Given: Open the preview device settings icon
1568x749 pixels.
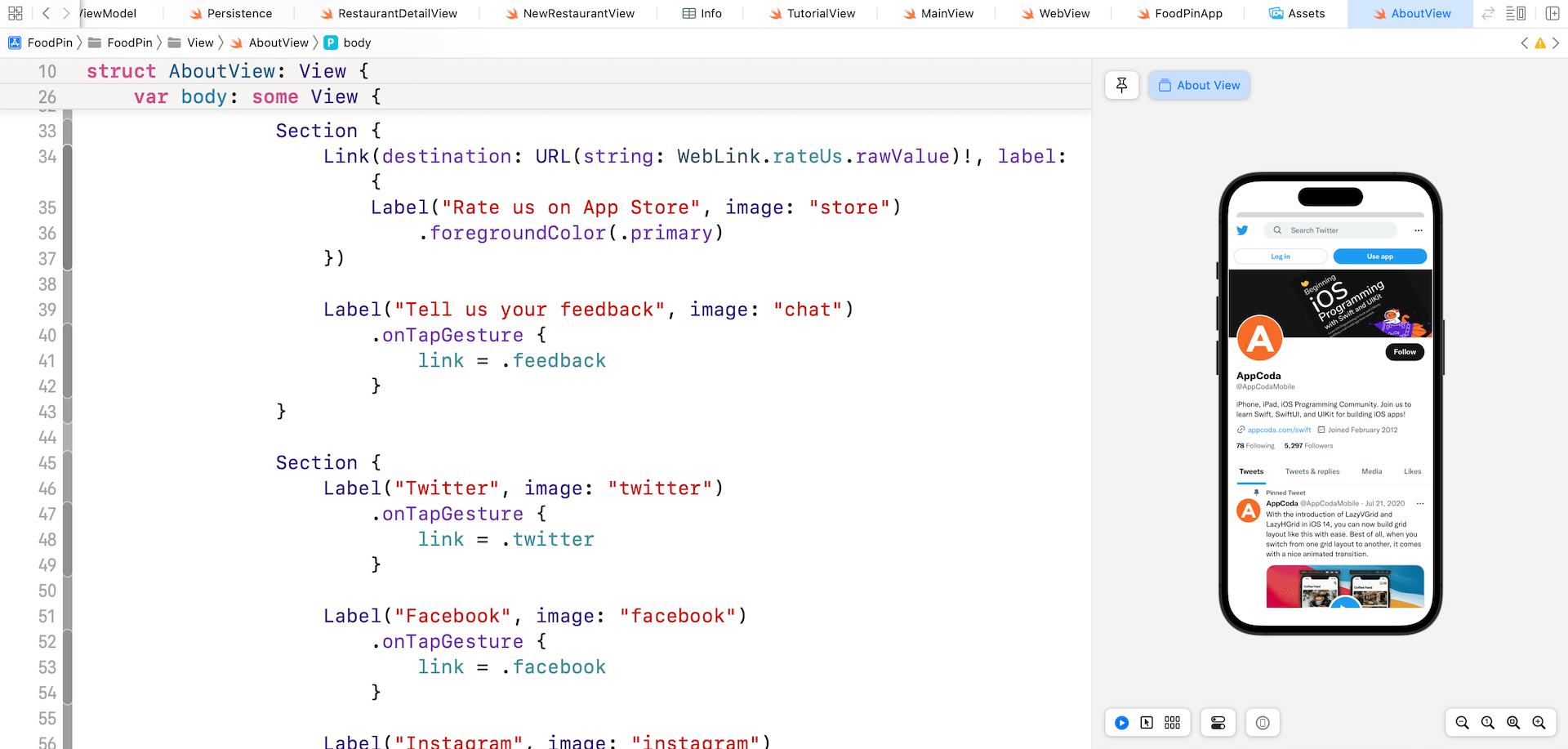Looking at the screenshot, I should tap(1218, 723).
